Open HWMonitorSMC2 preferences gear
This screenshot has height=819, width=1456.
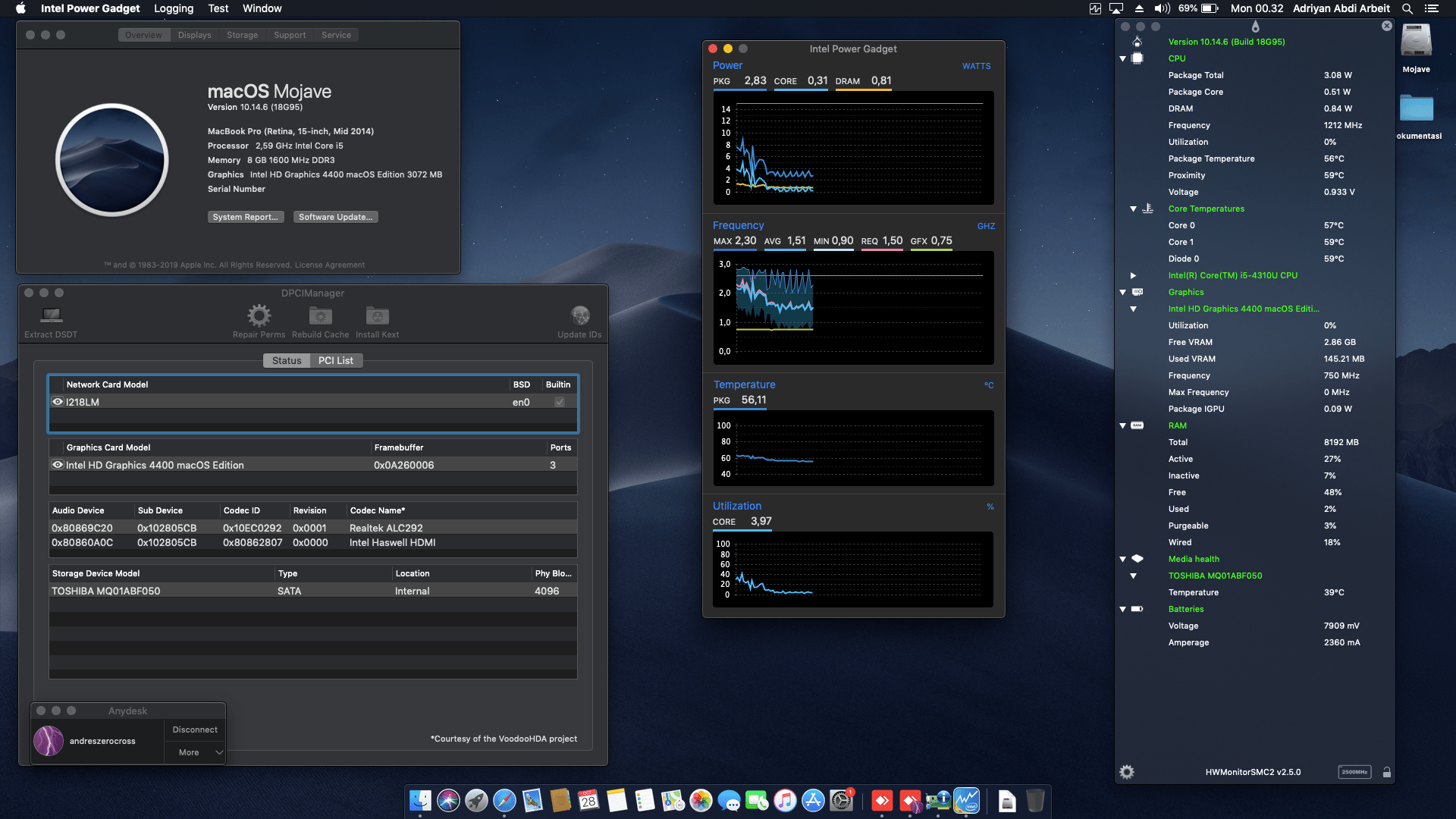[x=1127, y=771]
